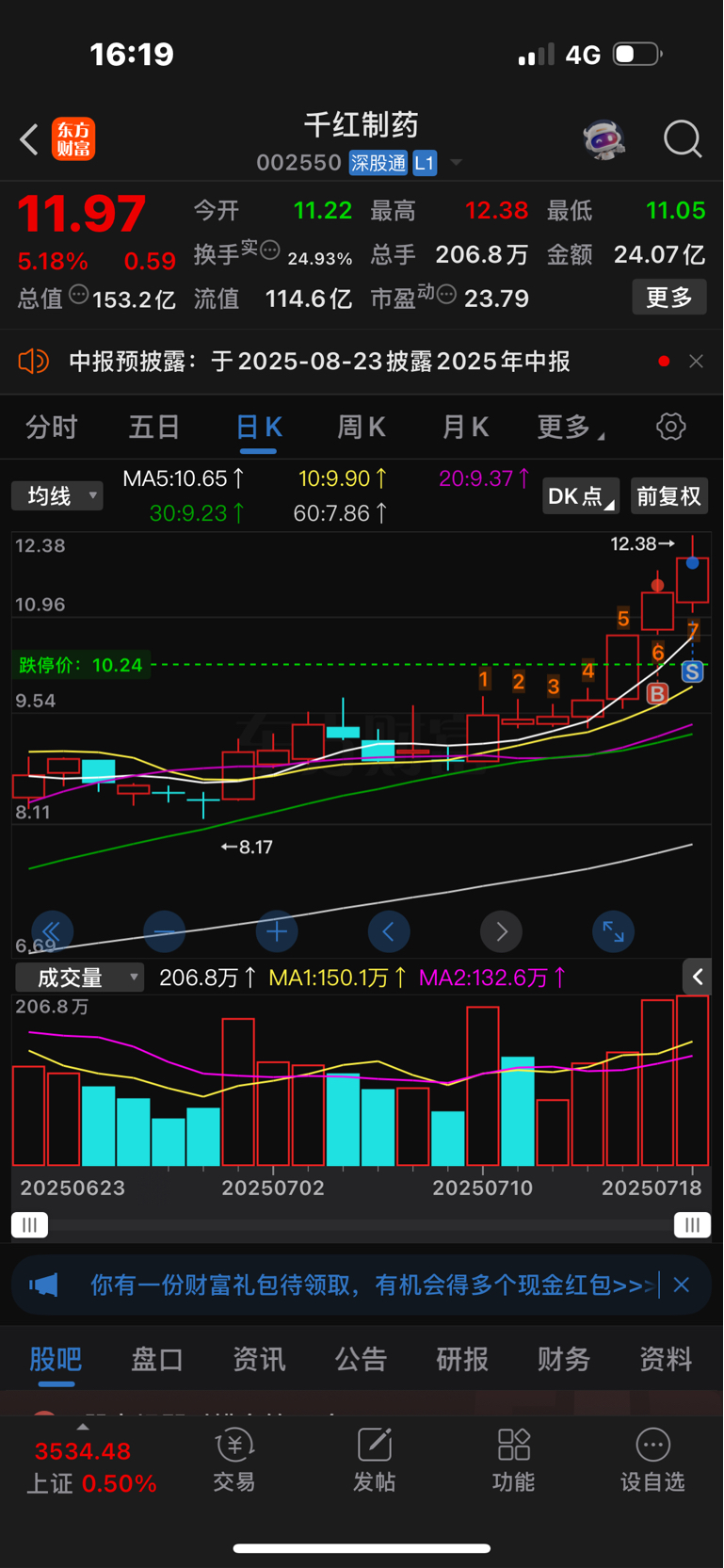The height and width of the screenshot is (1568, 724).
Task: Open 交易 trade icon in bottom bar
Action: (234, 1461)
